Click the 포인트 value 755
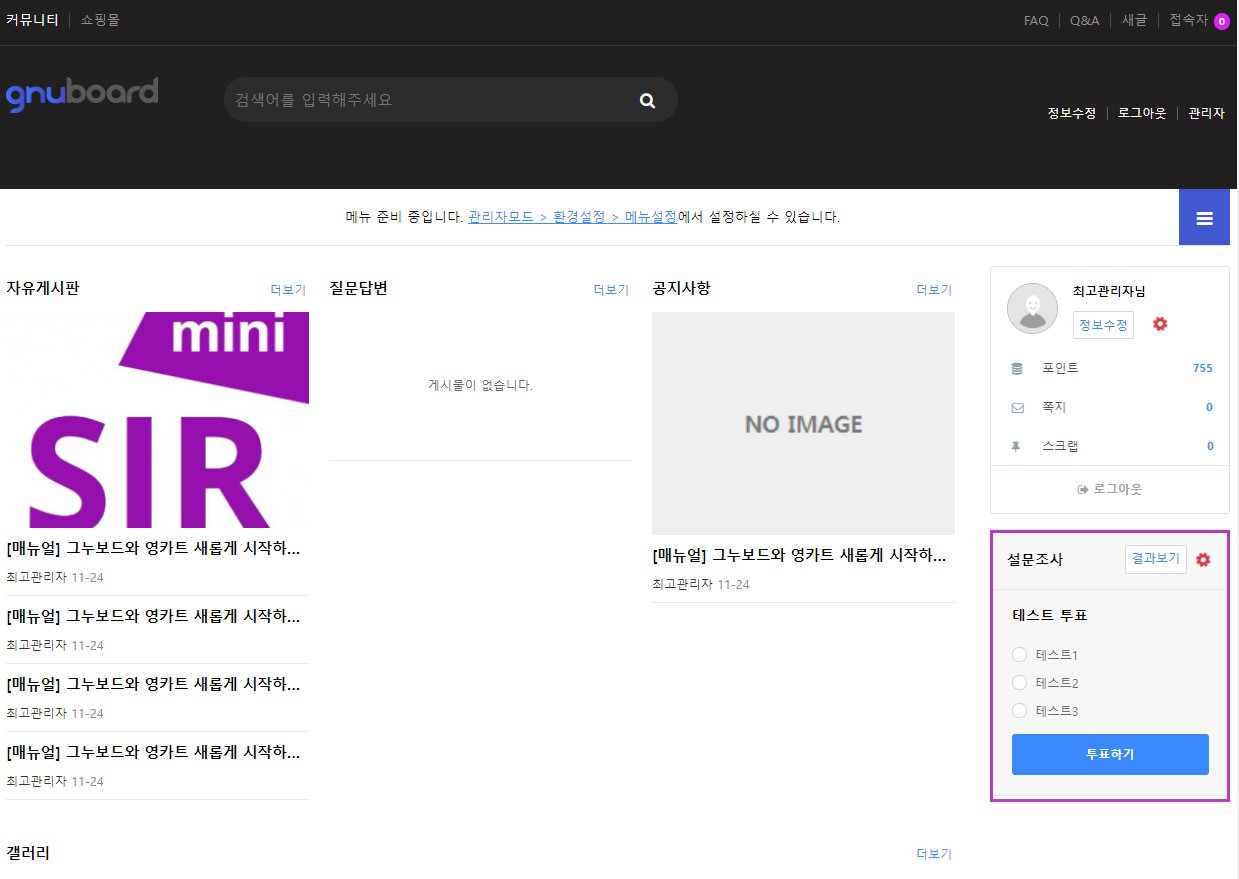The height and width of the screenshot is (879, 1239). click(x=1202, y=368)
